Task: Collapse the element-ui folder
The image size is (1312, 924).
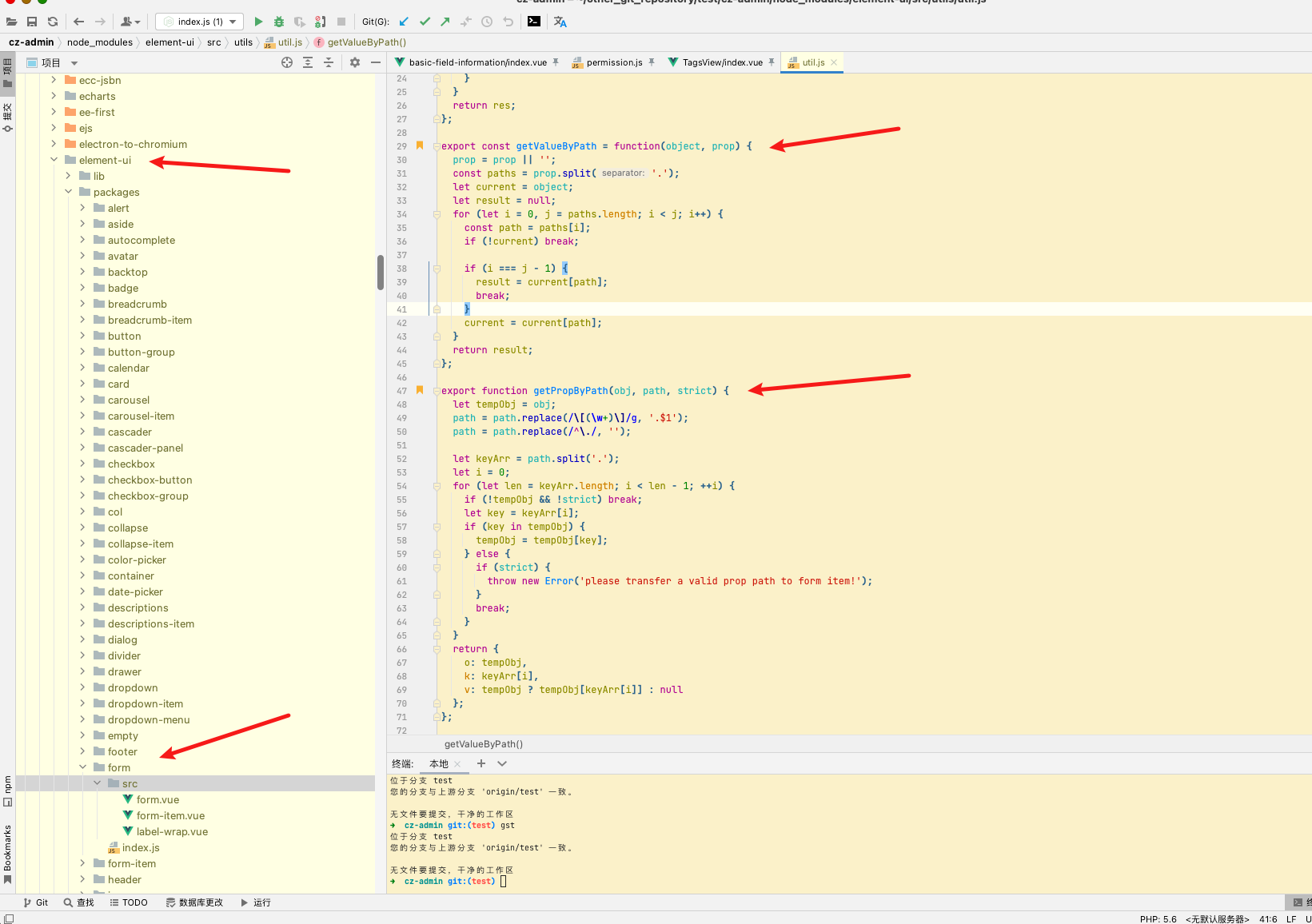Action: tap(54, 160)
